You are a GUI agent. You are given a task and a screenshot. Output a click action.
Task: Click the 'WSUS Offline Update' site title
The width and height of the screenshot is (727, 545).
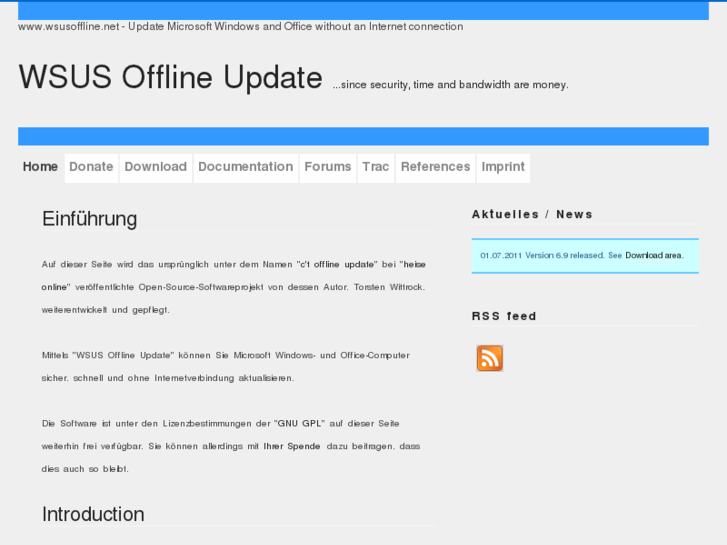coord(171,77)
